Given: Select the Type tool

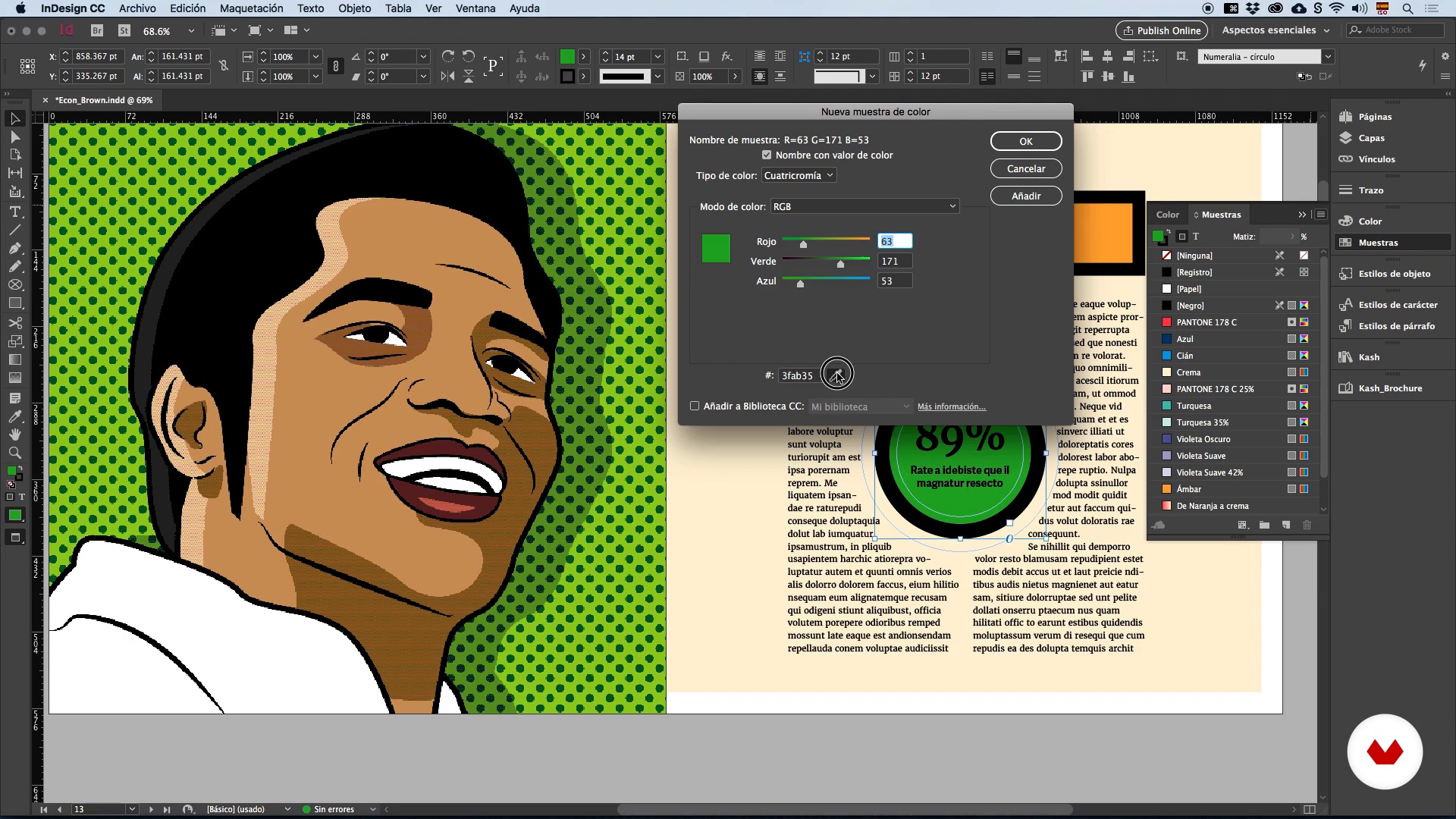Looking at the screenshot, I should point(14,212).
